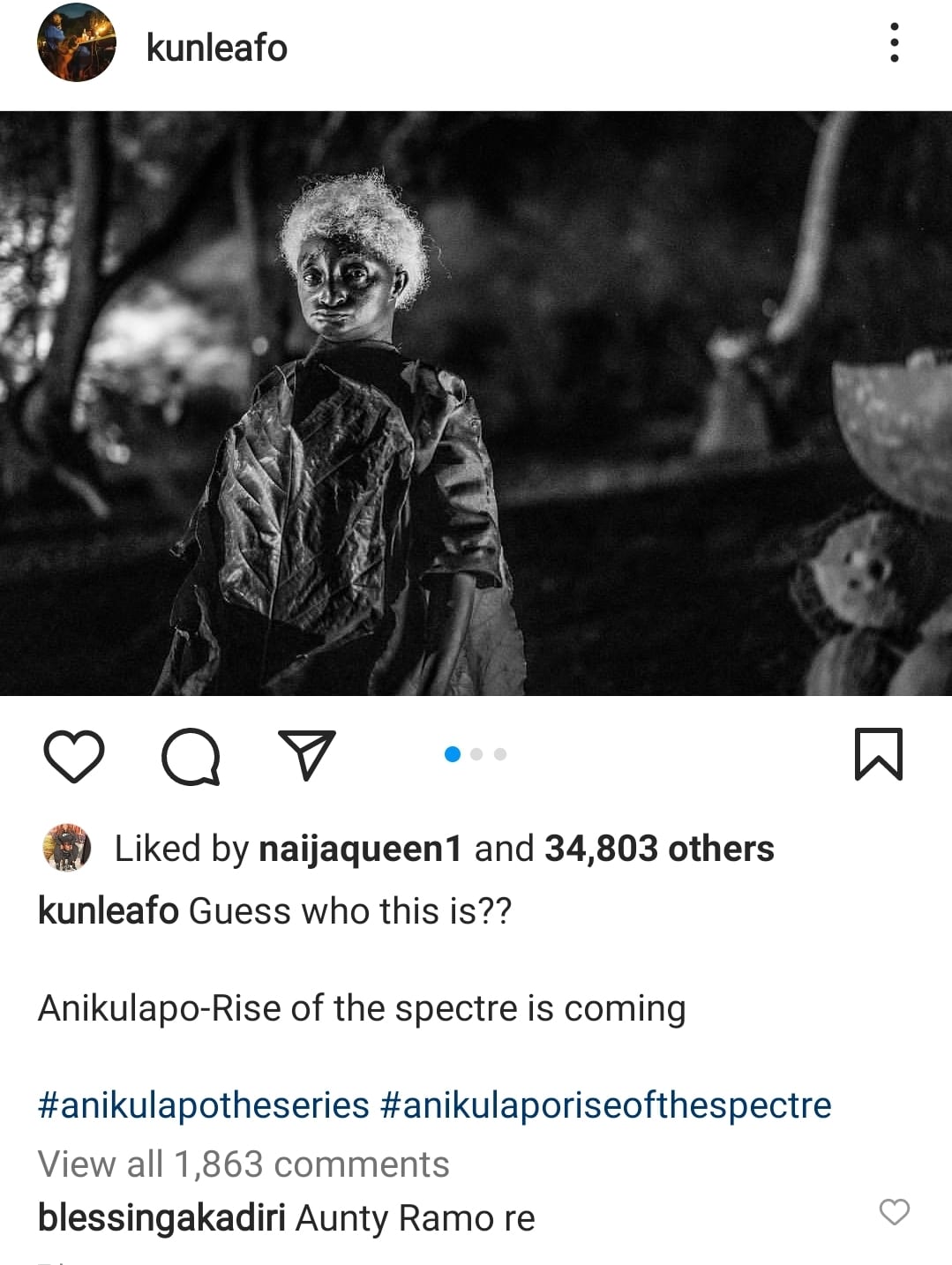
Task: Open blessingakadiri commenter profile
Action: [161, 1218]
